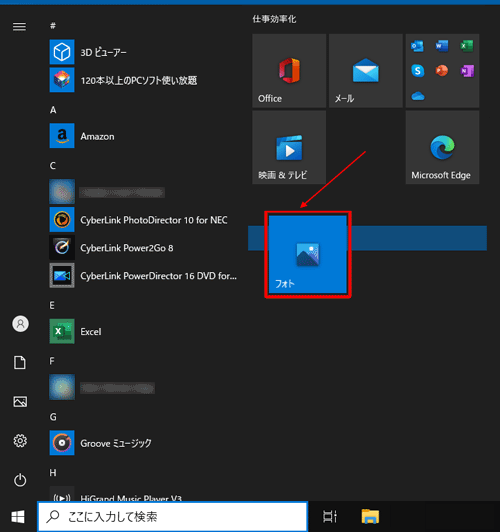Open Outlook in the Office group tile
This screenshot has height=532, width=500.
point(418,46)
